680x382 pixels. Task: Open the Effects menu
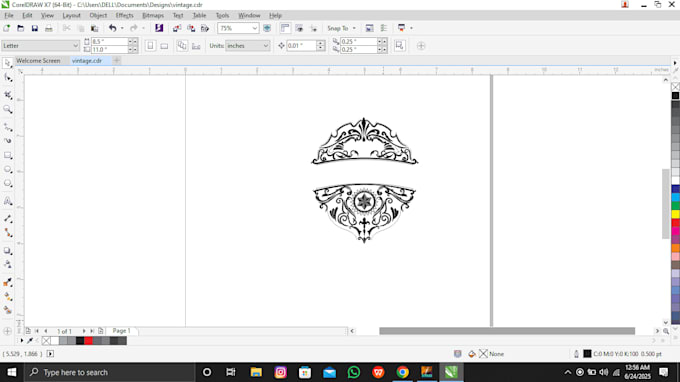point(124,15)
